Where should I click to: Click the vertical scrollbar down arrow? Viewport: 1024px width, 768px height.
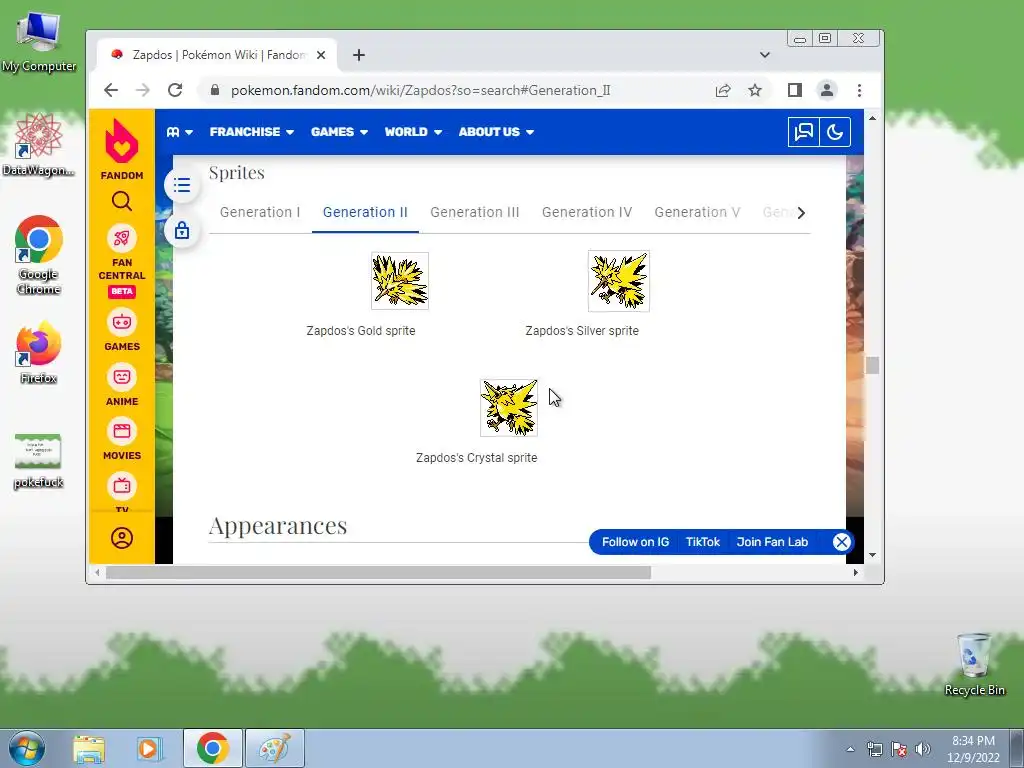[872, 555]
